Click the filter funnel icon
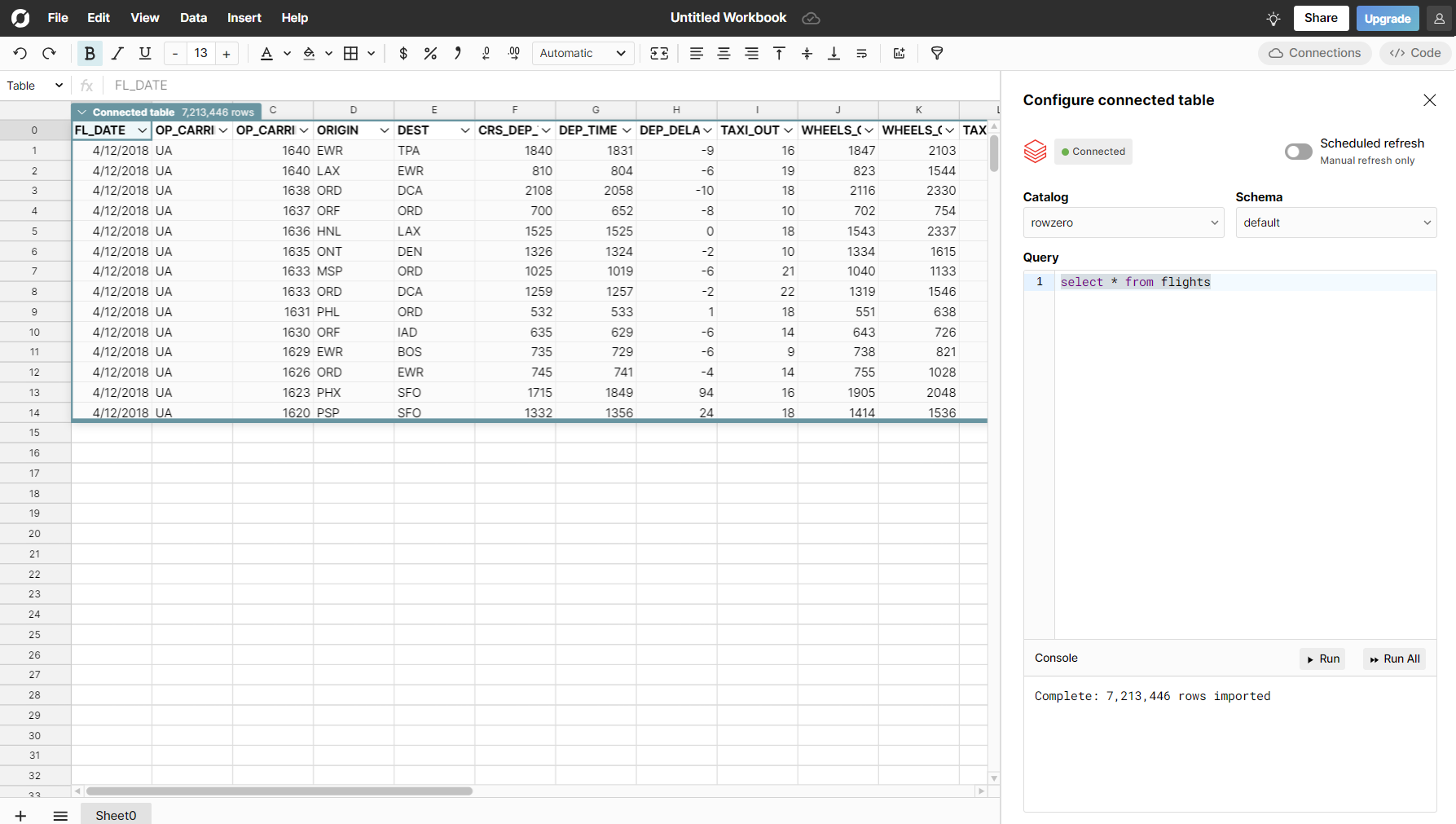 pyautogui.click(x=937, y=54)
